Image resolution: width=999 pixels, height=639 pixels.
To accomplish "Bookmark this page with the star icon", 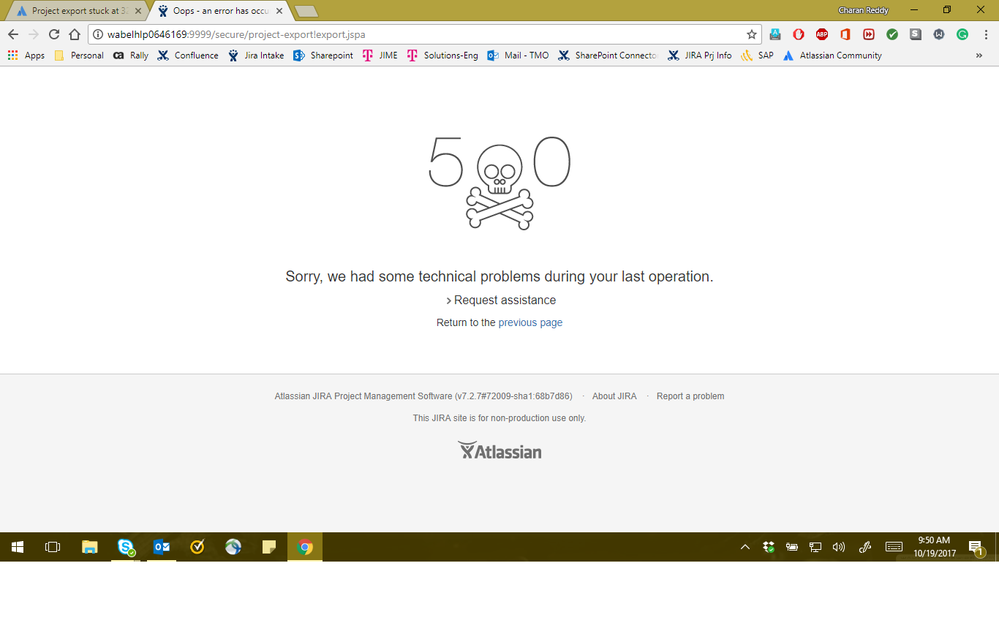I will pos(752,34).
